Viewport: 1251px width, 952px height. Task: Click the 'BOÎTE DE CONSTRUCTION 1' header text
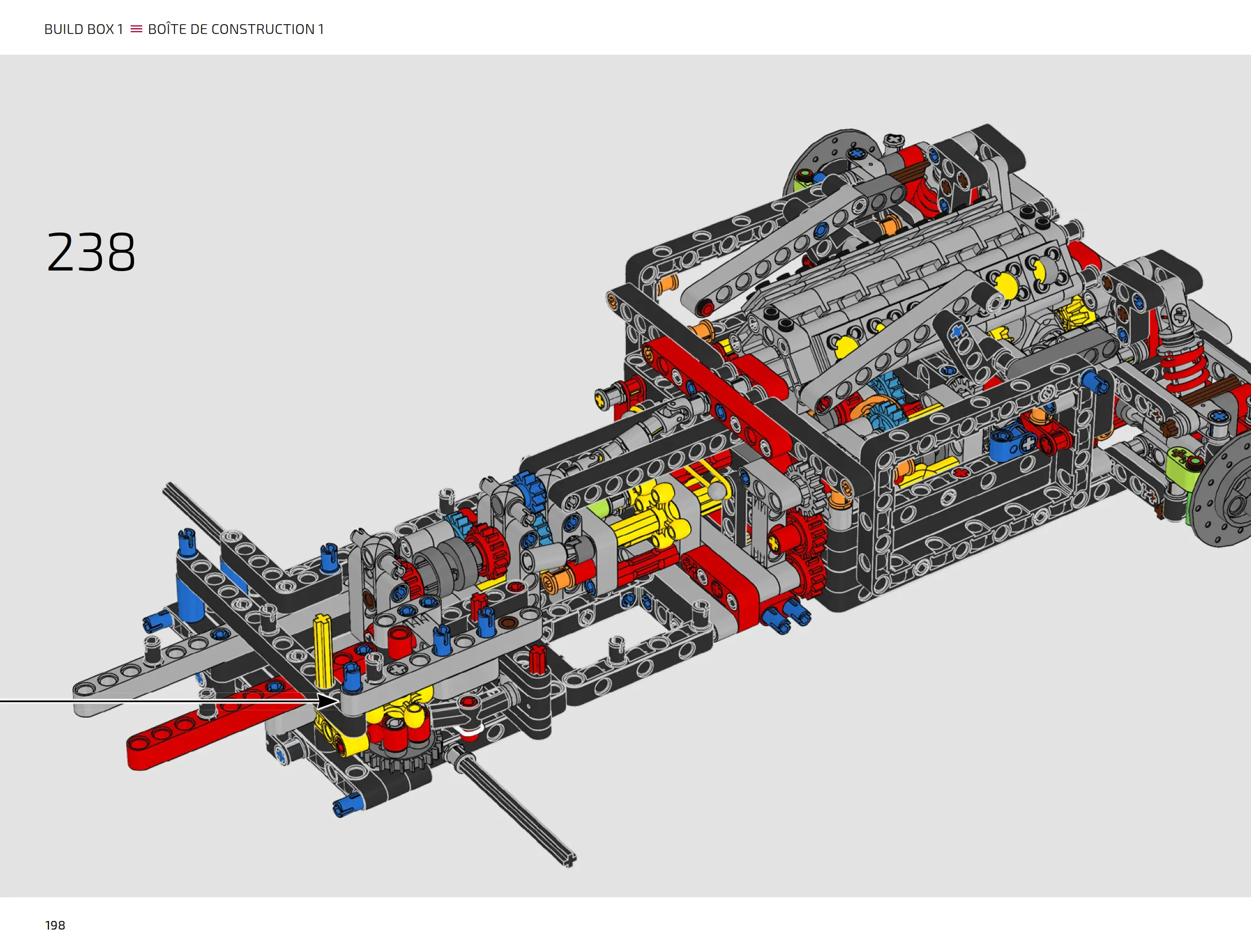point(235,29)
